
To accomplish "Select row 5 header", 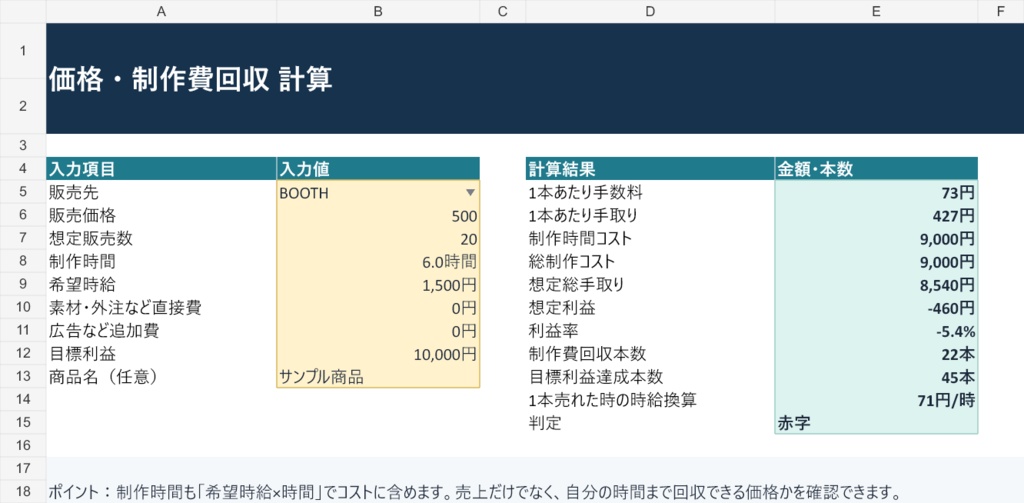I will [x=23, y=192].
